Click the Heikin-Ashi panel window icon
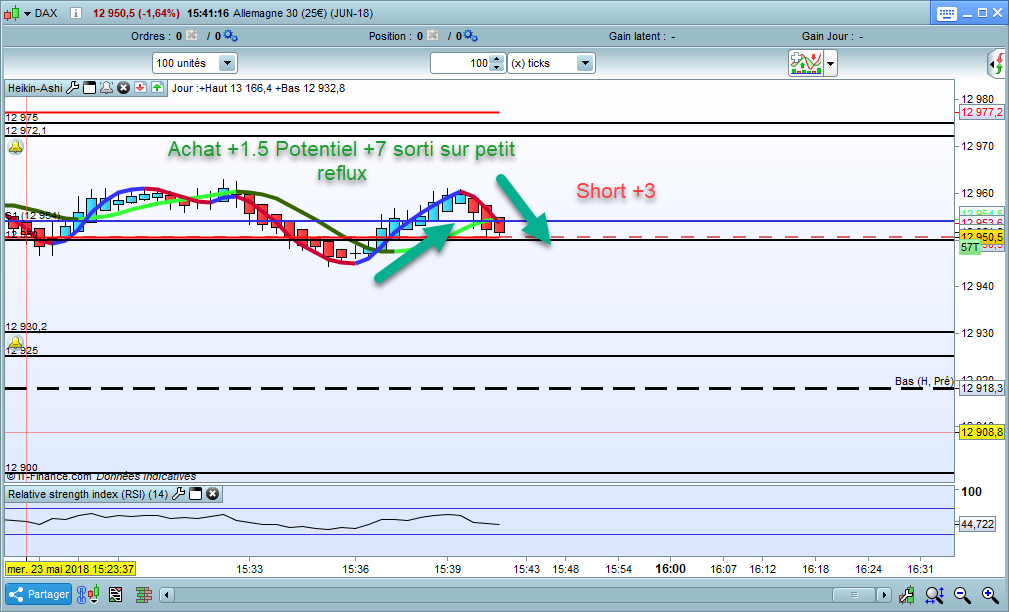This screenshot has height=612, width=1009. (89, 88)
